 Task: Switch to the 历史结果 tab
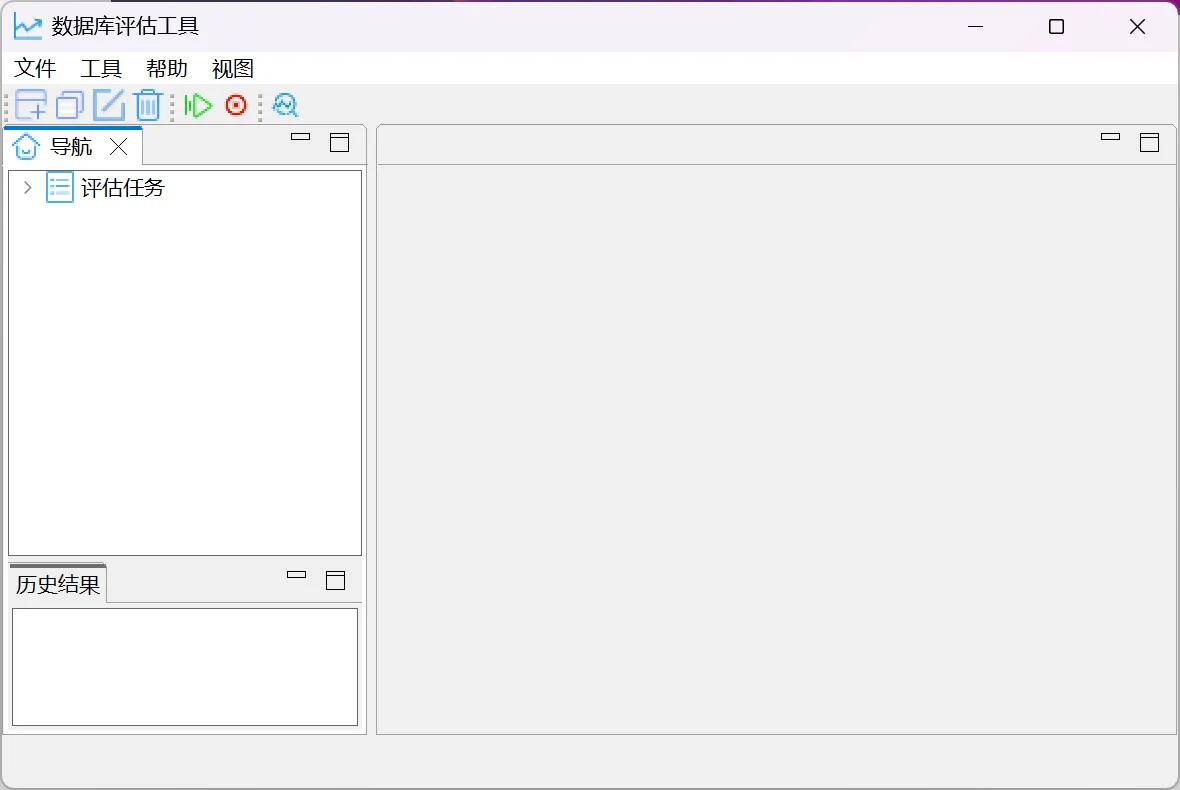coord(58,585)
